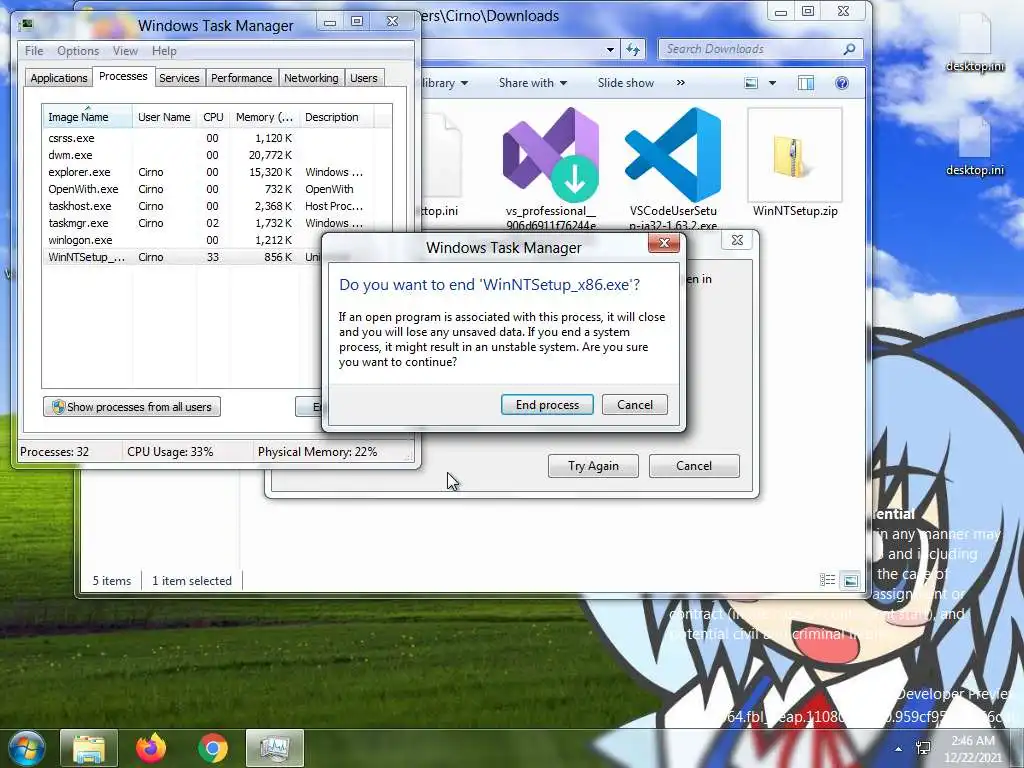Switch Explorer to large icons view icon
This screenshot has height=768, width=1024.
coord(850,580)
